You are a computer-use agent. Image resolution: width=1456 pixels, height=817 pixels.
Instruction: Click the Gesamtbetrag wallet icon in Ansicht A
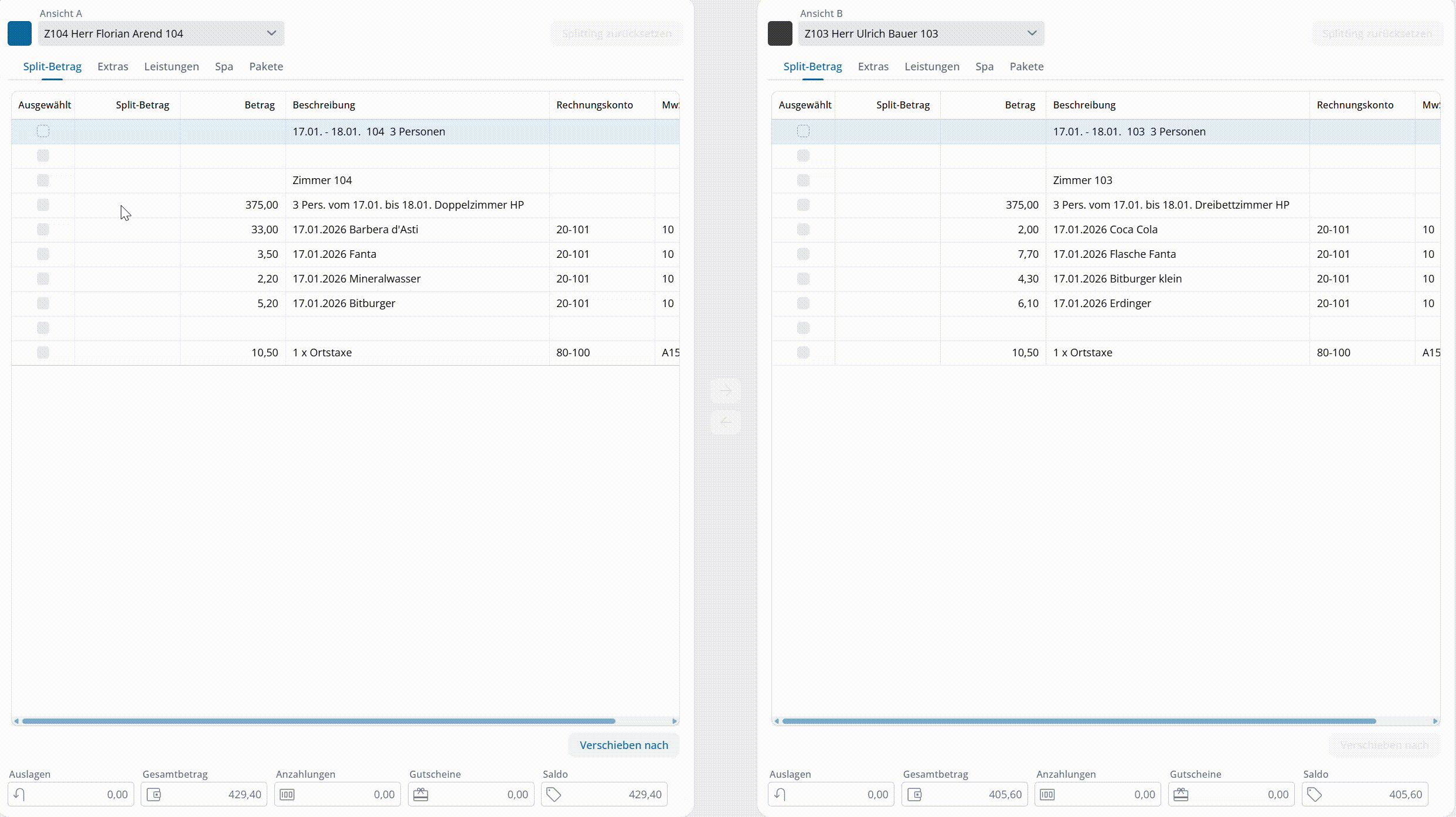click(154, 795)
